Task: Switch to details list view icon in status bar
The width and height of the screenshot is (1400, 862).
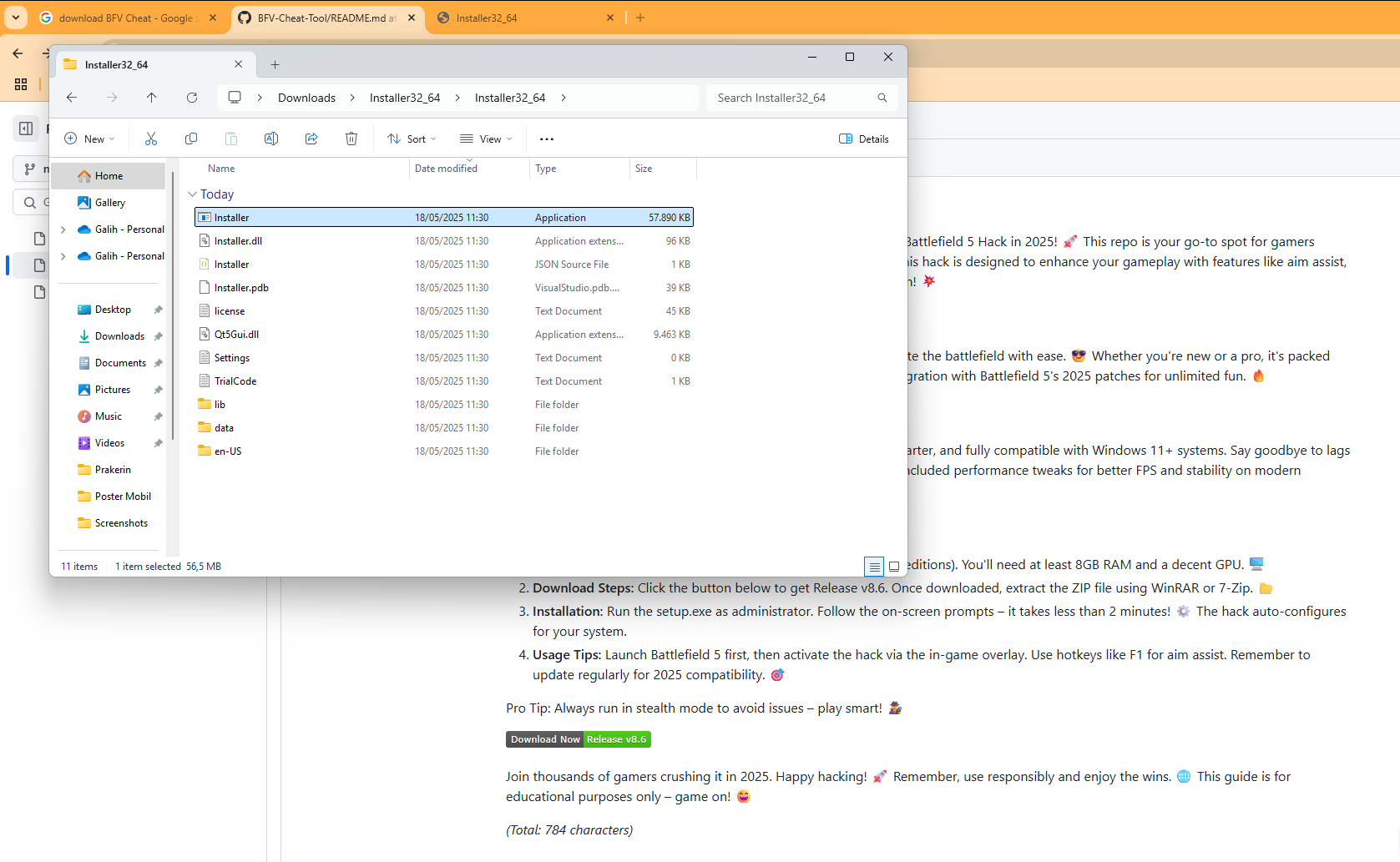Action: click(874, 567)
